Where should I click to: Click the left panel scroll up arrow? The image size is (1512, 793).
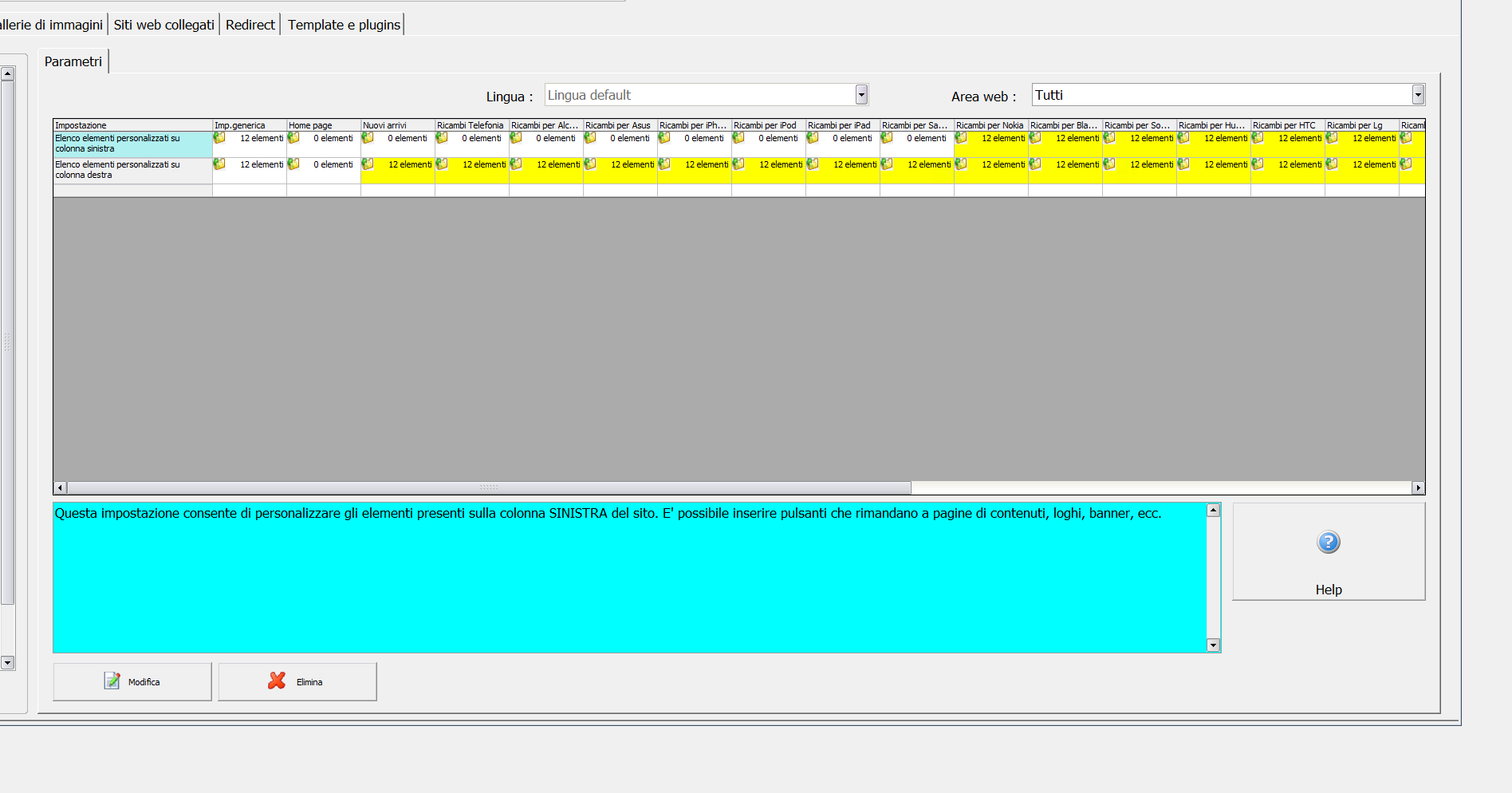[x=7, y=73]
